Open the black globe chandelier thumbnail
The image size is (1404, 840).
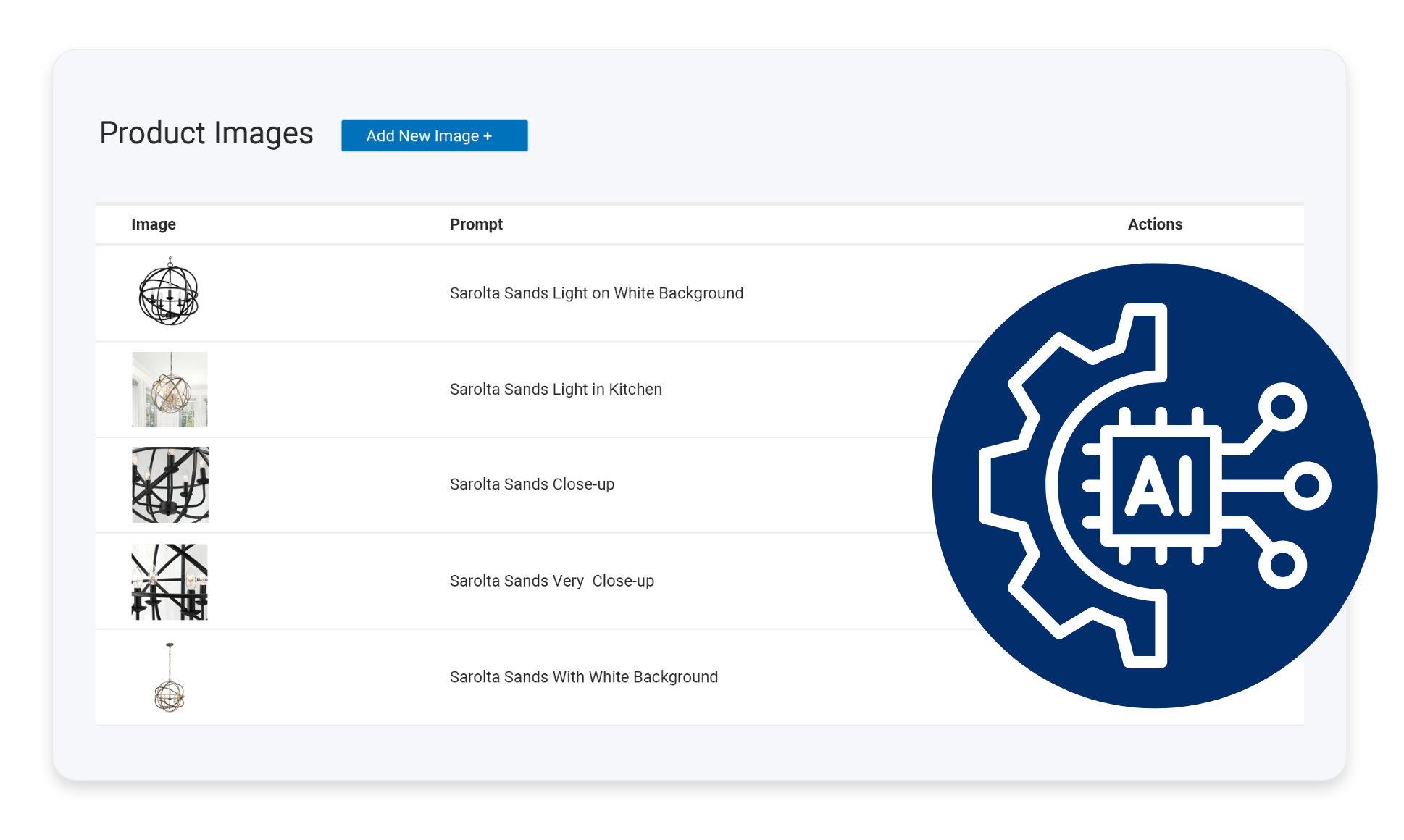pos(169,293)
